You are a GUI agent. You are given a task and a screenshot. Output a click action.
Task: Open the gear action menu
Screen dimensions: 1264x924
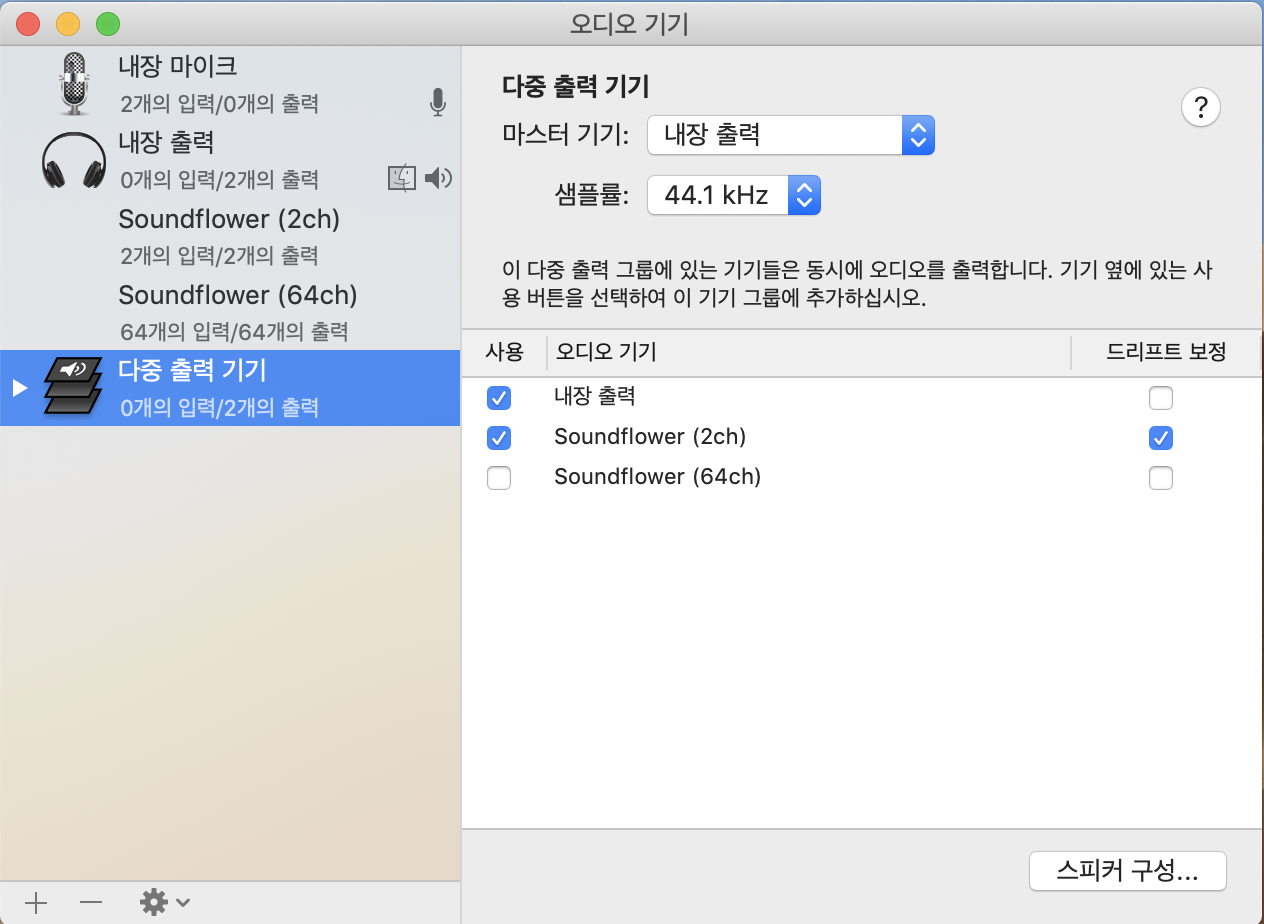point(164,903)
